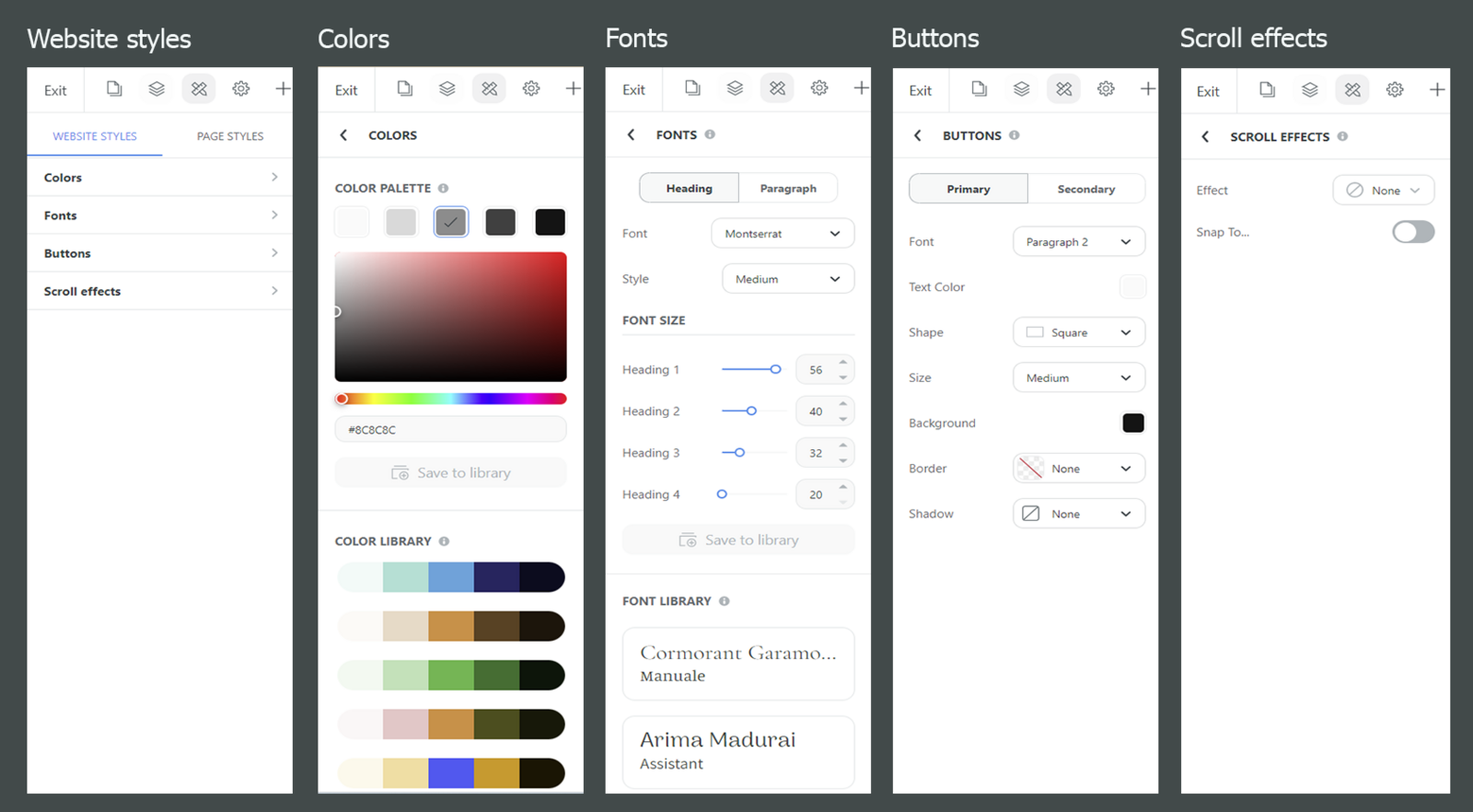Open the Montserrat font dropdown
Viewport: 1473px width, 812px height.
click(x=782, y=234)
